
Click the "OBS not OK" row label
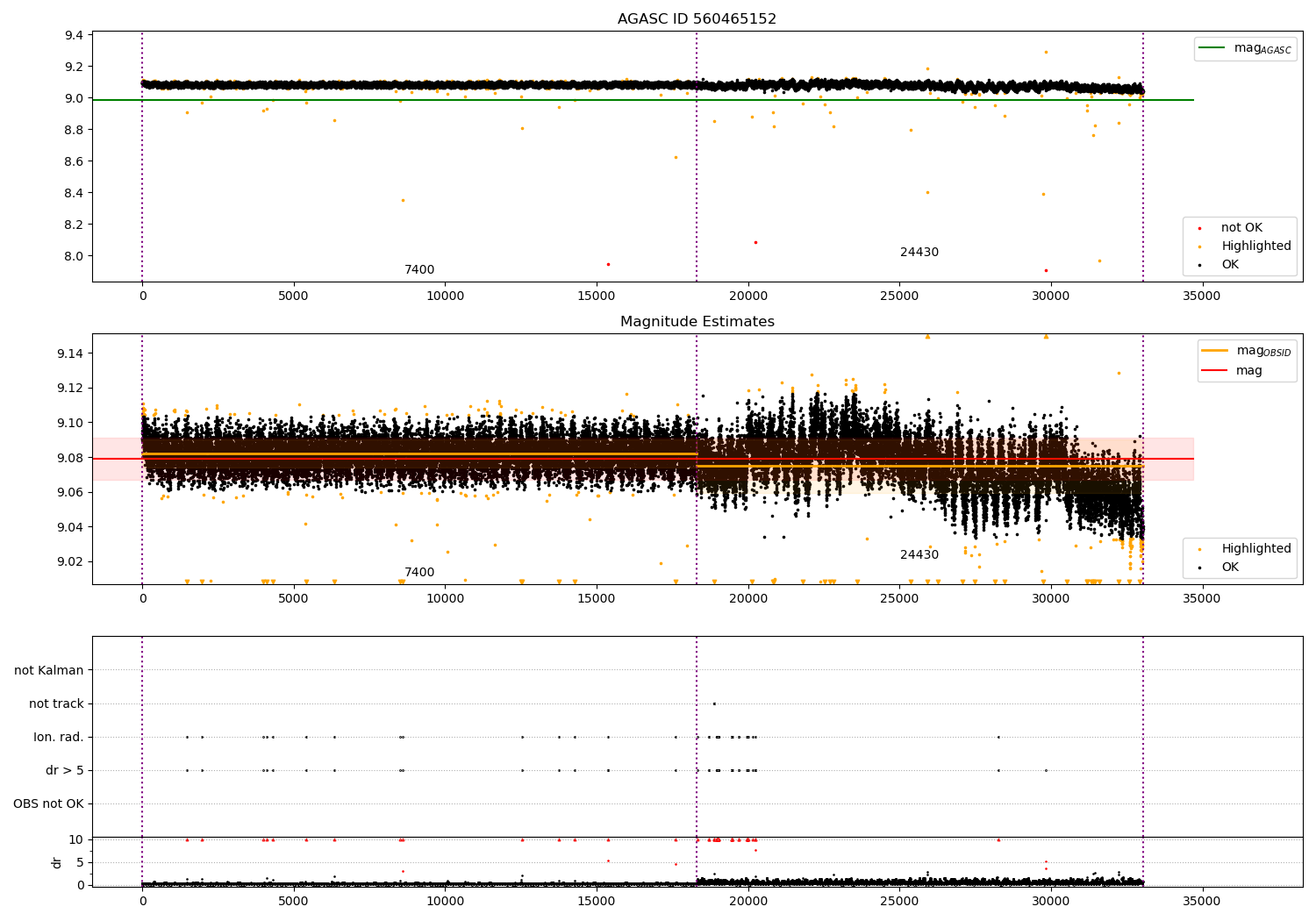click(48, 803)
